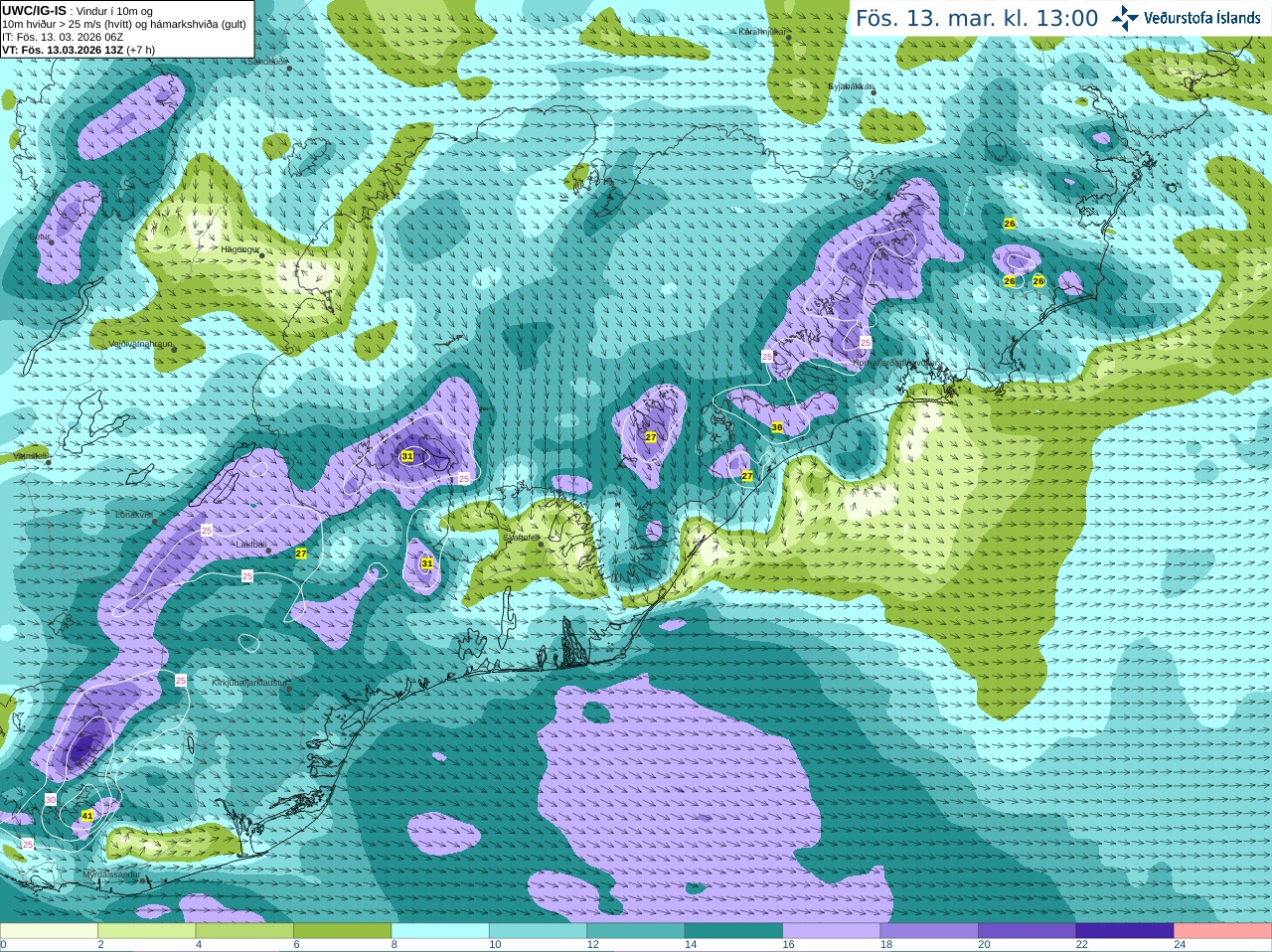Pick the 14–16 m/s dark teal legend swatch
Image resolution: width=1272 pixels, height=952 pixels.
[733, 931]
